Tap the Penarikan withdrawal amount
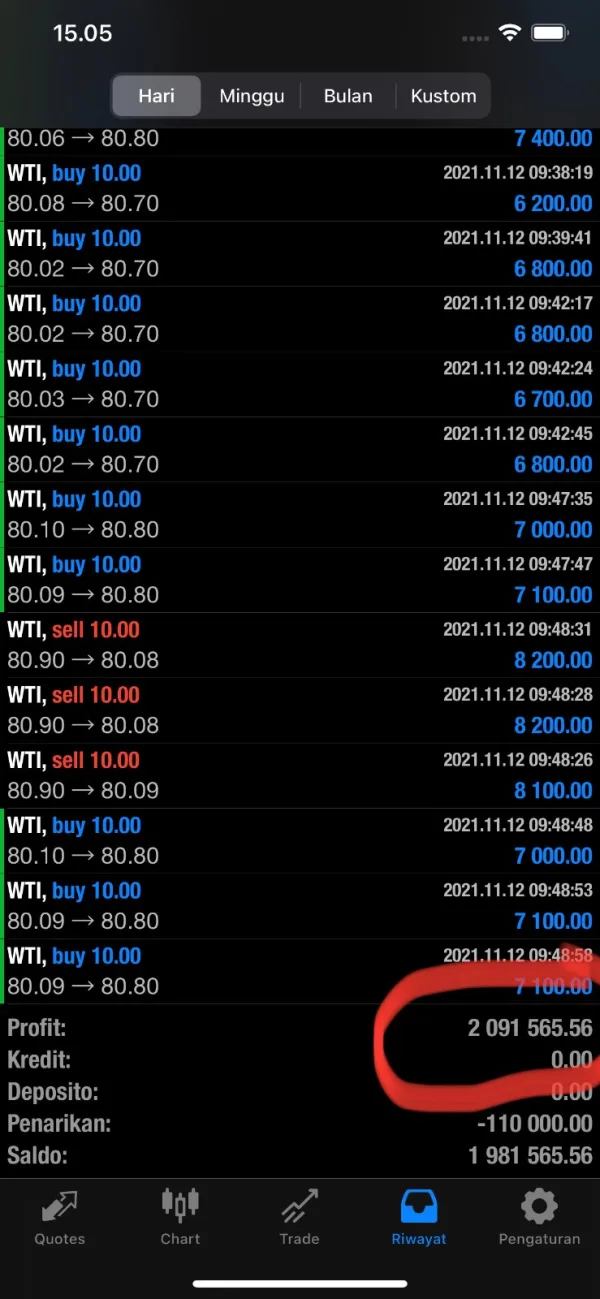The height and width of the screenshot is (1299, 600). [534, 1123]
